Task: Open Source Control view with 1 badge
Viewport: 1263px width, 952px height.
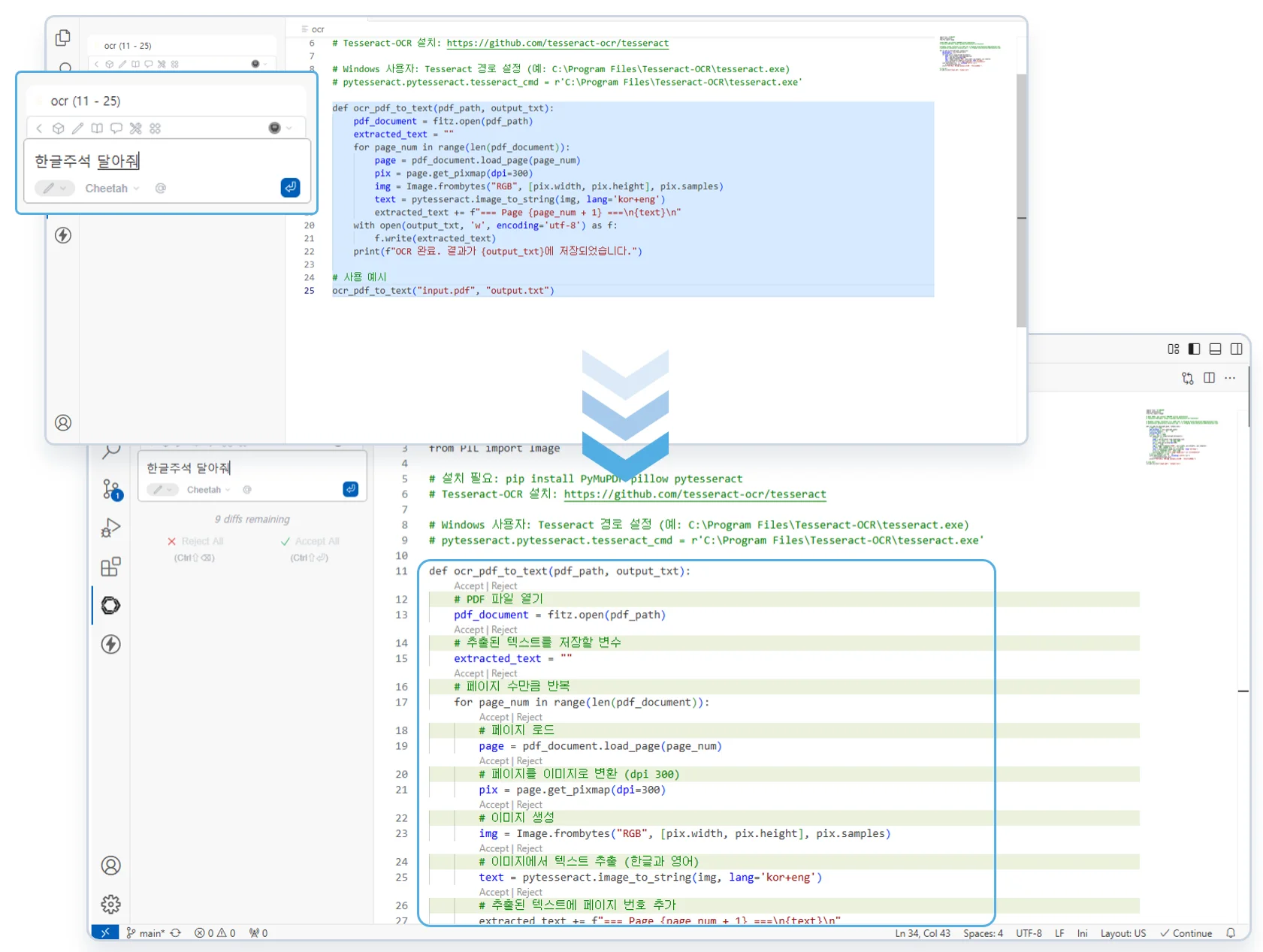Action: pos(112,489)
